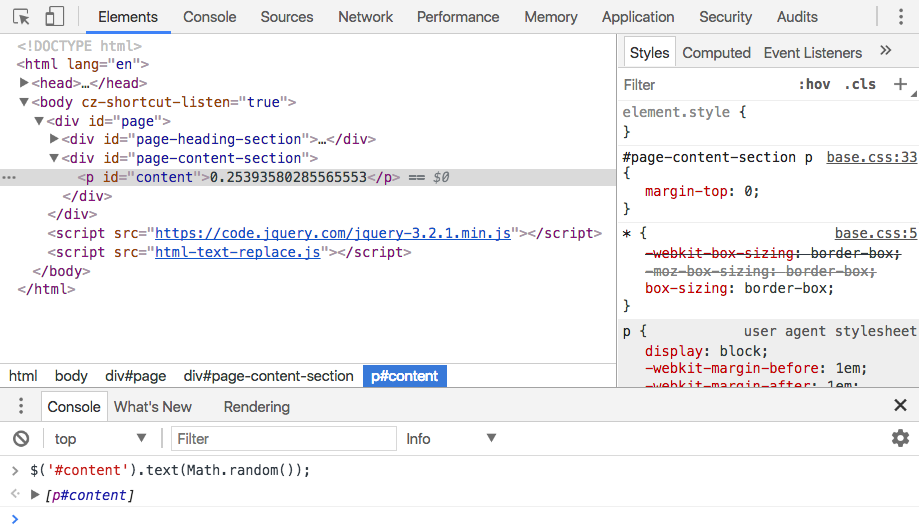This screenshot has height=530, width=919.
Task: Open the Network tab
Action: (x=365, y=17)
